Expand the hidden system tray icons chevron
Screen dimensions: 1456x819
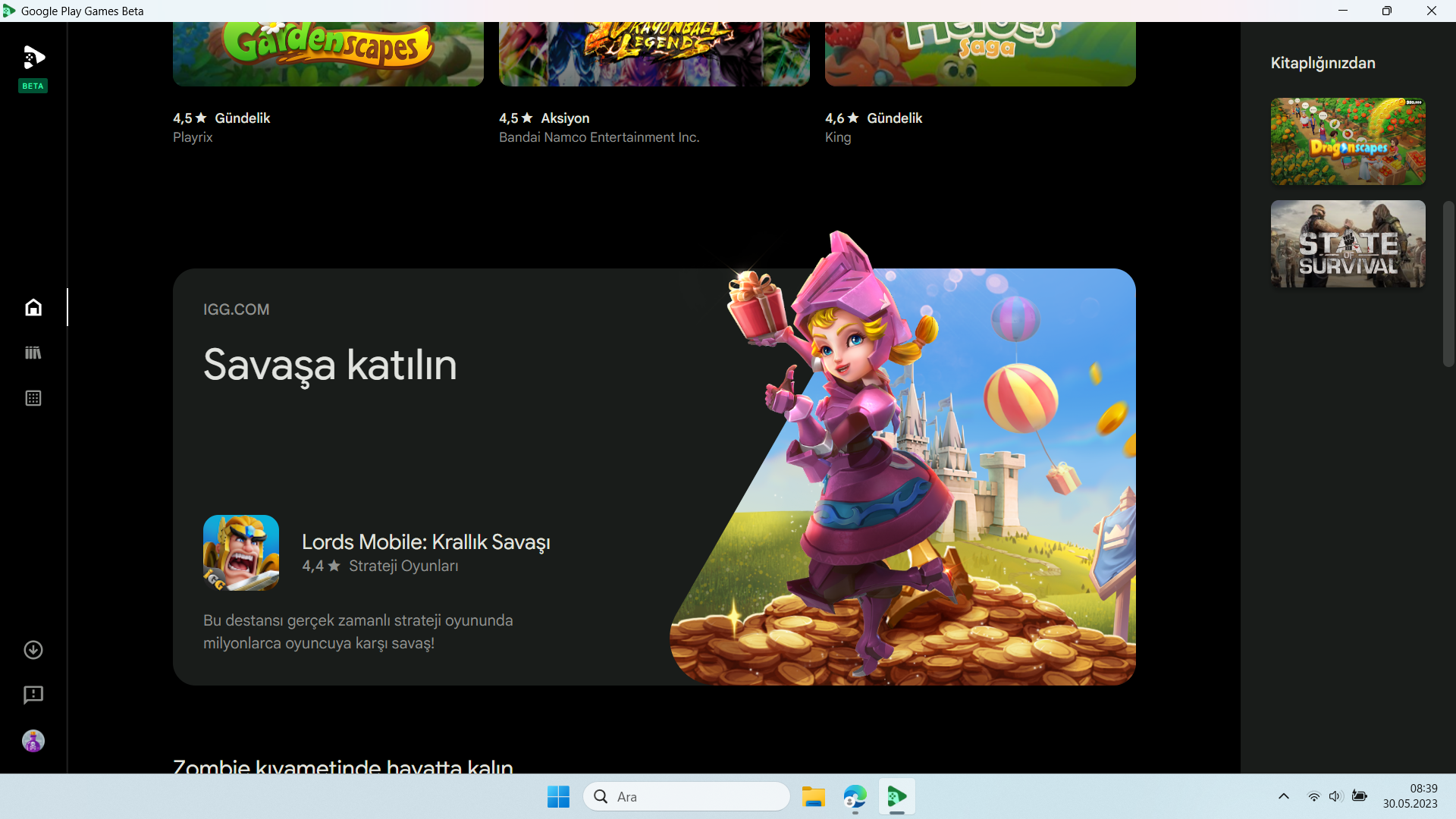(1283, 796)
